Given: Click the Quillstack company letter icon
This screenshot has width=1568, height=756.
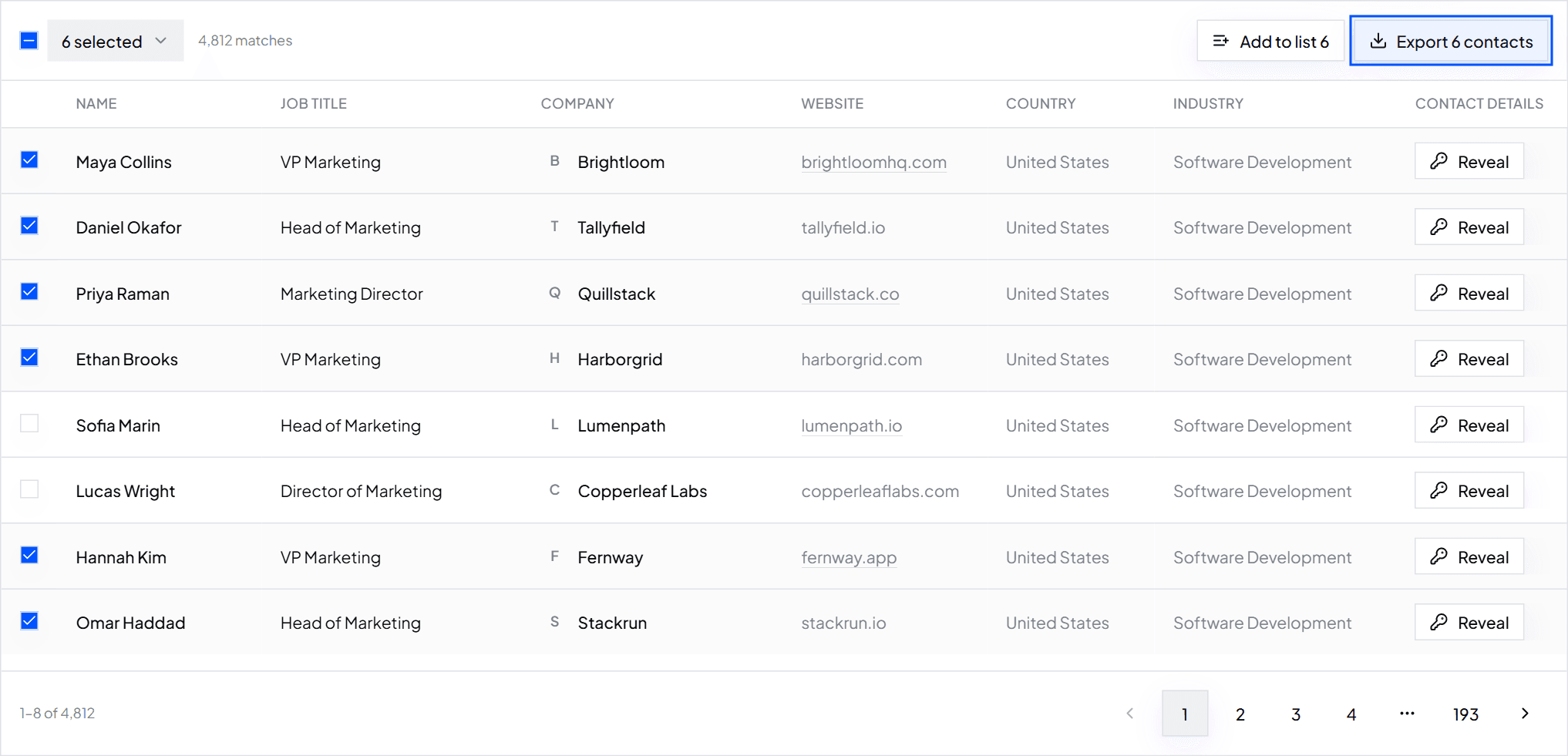Looking at the screenshot, I should (x=554, y=293).
